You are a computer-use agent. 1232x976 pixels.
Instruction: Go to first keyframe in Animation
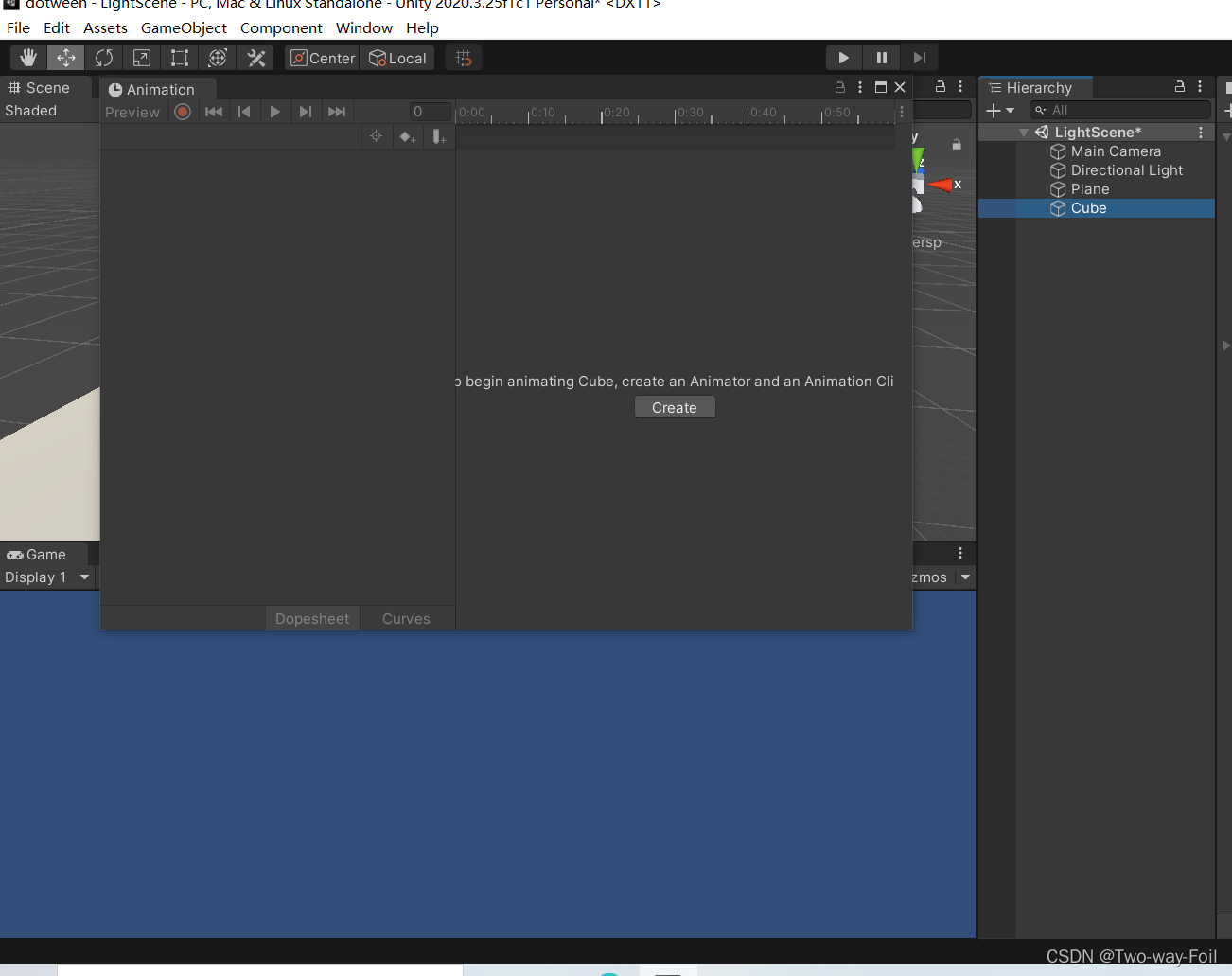[214, 112]
